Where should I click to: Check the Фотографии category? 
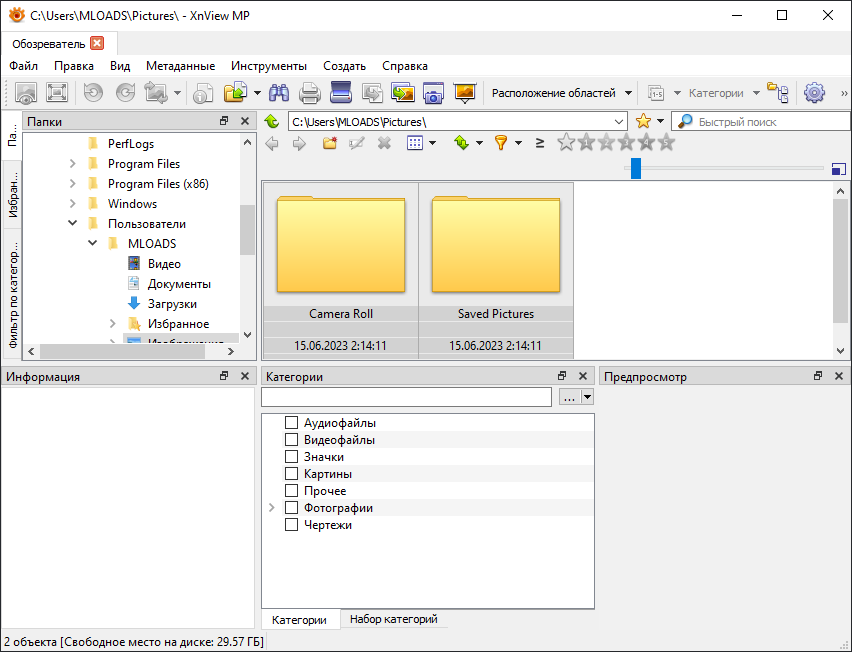click(291, 507)
